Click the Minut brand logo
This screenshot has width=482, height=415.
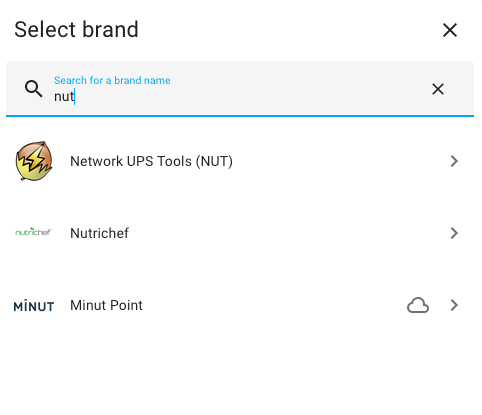click(x=34, y=306)
